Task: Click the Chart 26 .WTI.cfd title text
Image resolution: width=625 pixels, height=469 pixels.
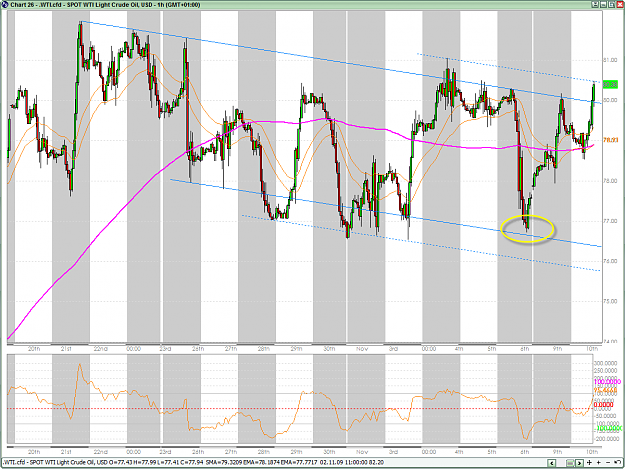Action: (105, 5)
